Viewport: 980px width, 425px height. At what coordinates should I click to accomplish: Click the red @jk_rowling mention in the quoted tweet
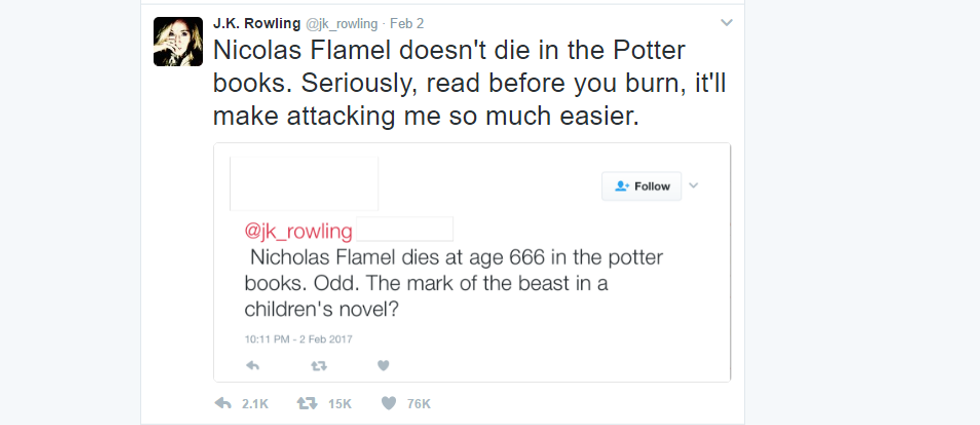pyautogui.click(x=299, y=231)
